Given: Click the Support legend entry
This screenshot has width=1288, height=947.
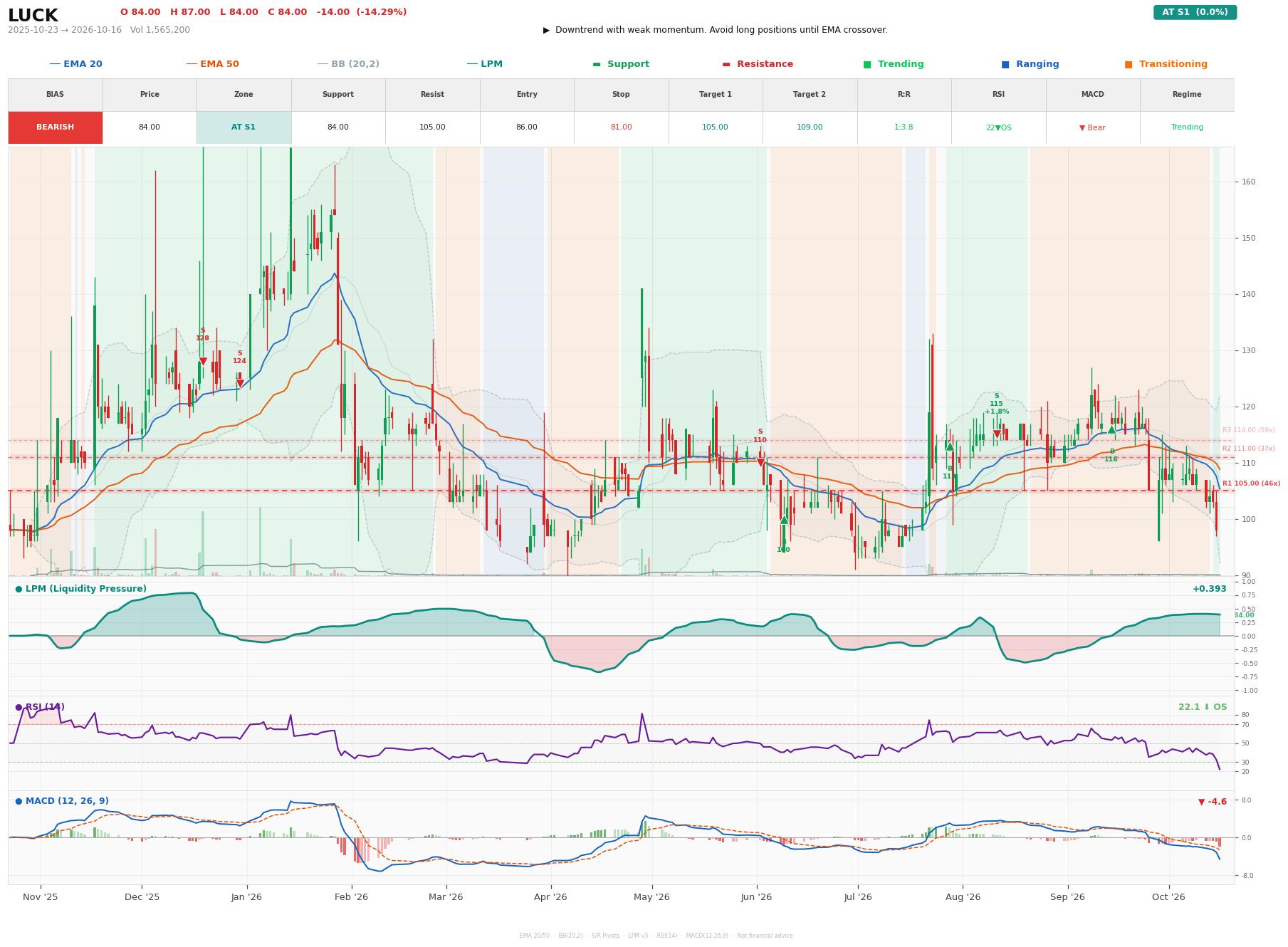Looking at the screenshot, I should coord(621,64).
